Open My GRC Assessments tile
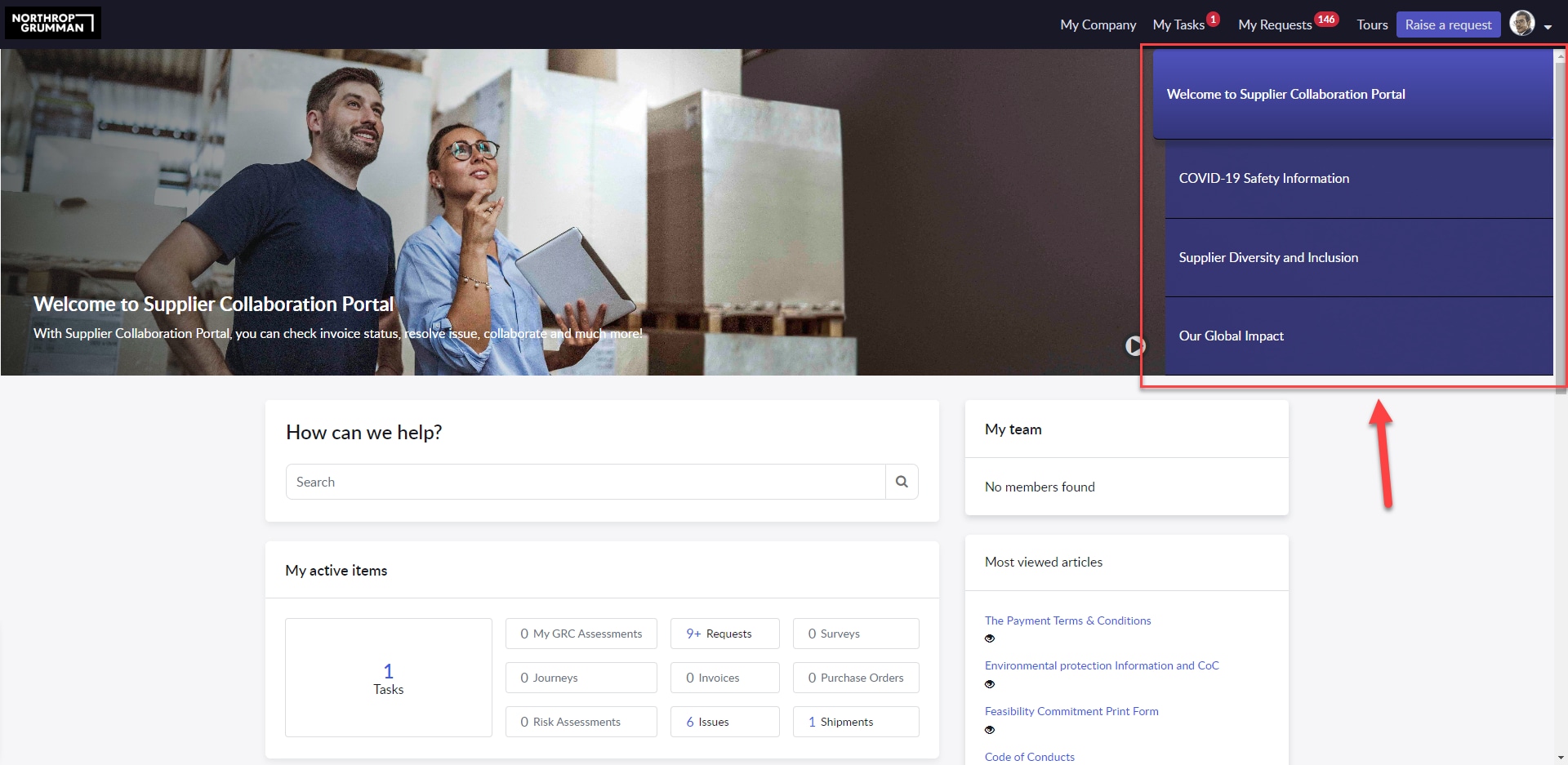Screen dimensions: 1568x765 [581, 633]
